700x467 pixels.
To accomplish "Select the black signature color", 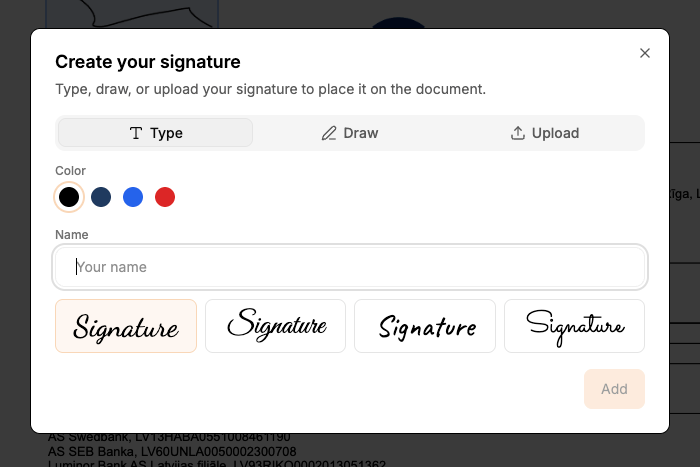I will click(x=69, y=197).
